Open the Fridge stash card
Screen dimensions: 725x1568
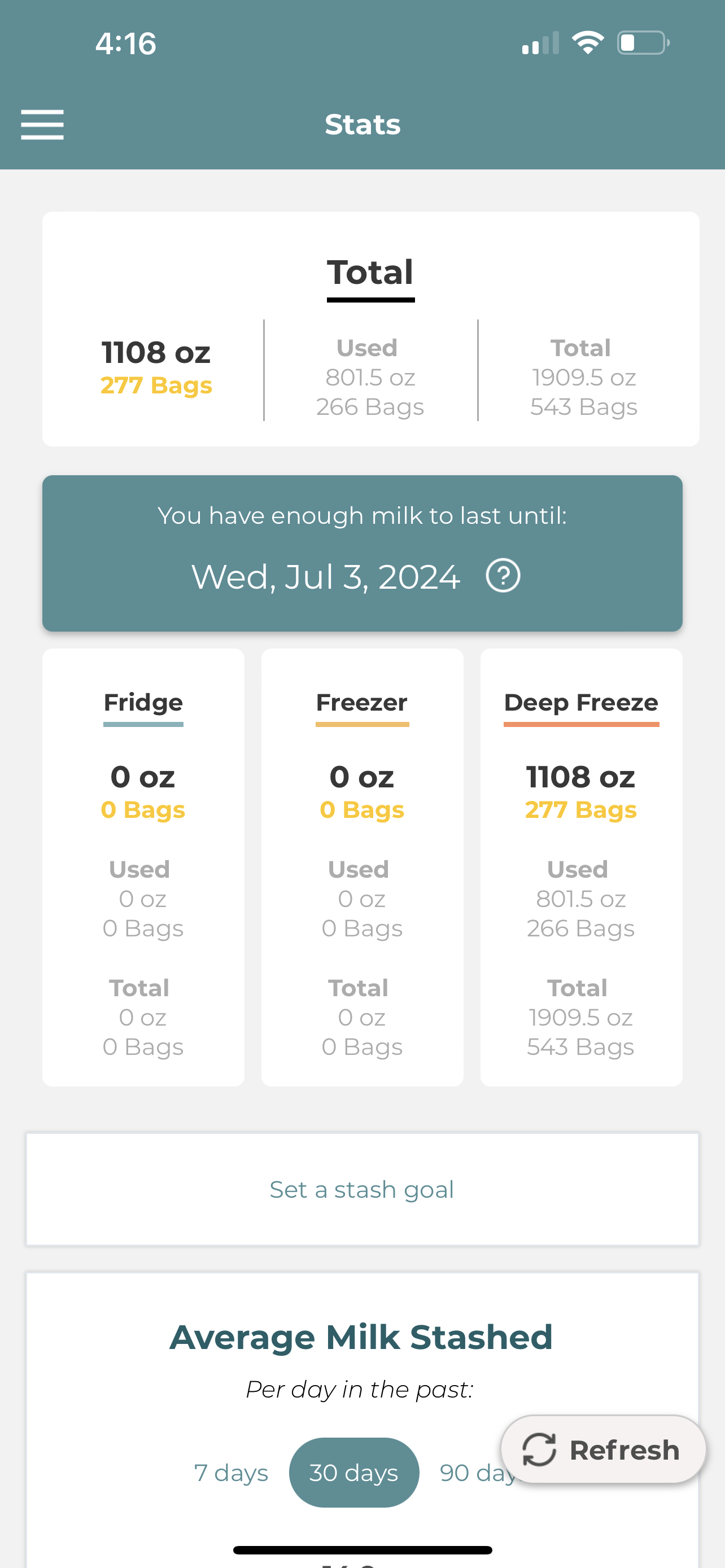[x=143, y=867]
